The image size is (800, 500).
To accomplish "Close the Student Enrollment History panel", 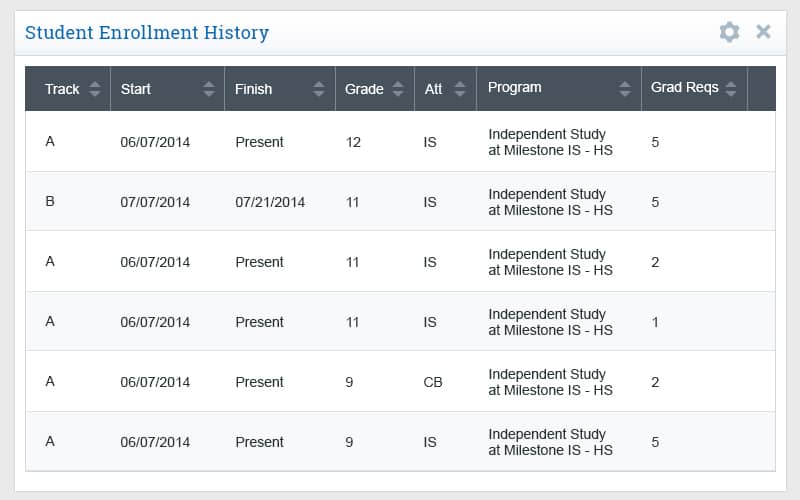I will coord(763,32).
